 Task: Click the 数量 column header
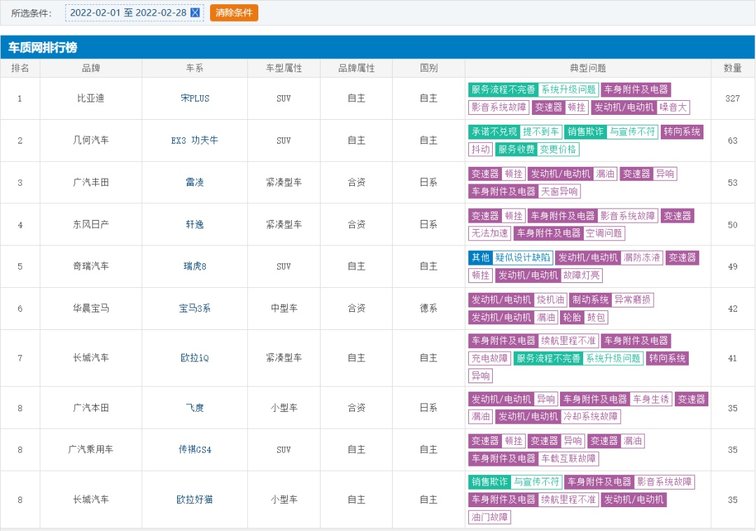732,68
